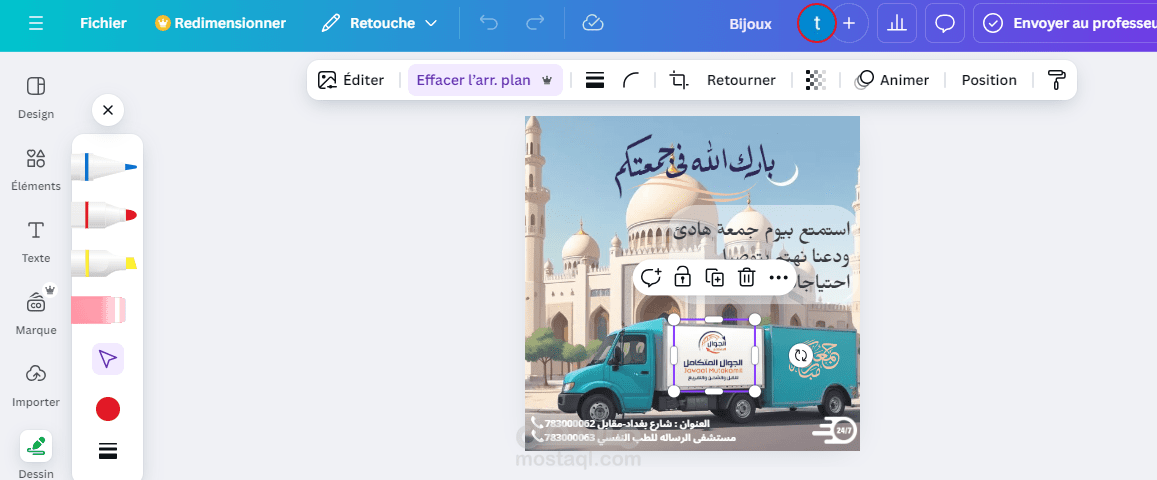Open the Dessin sidebar tab
Screen dimensions: 1157x480
click(35, 455)
